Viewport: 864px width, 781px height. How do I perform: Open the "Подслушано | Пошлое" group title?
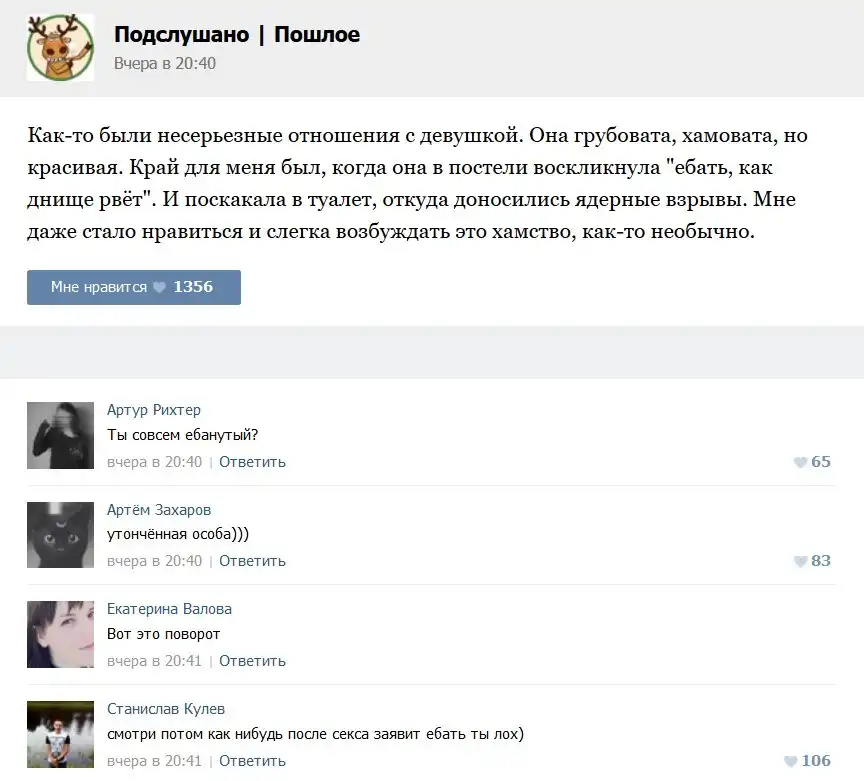coord(237,35)
